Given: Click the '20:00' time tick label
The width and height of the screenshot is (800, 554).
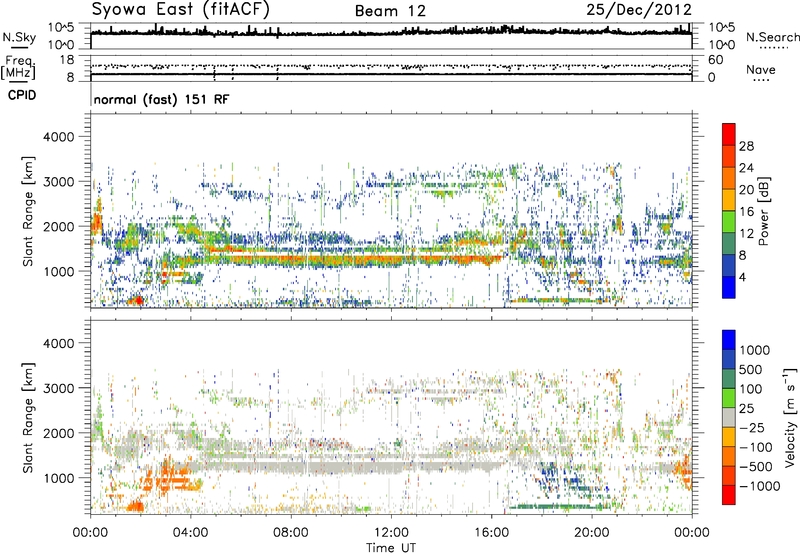Looking at the screenshot, I should point(591,533).
